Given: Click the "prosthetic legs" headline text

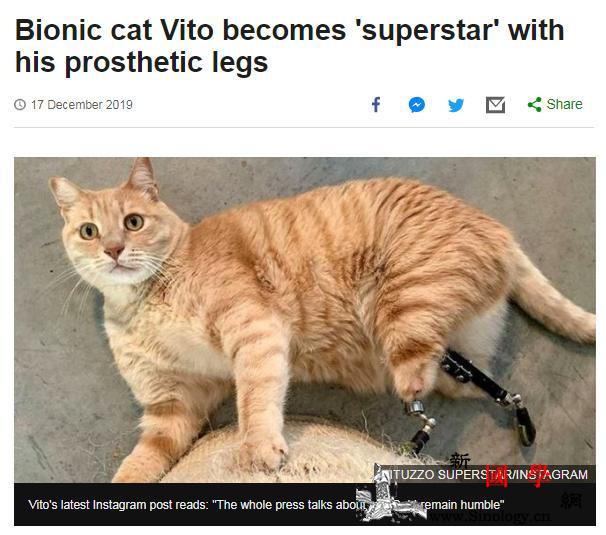Looking at the screenshot, I should (x=167, y=62).
